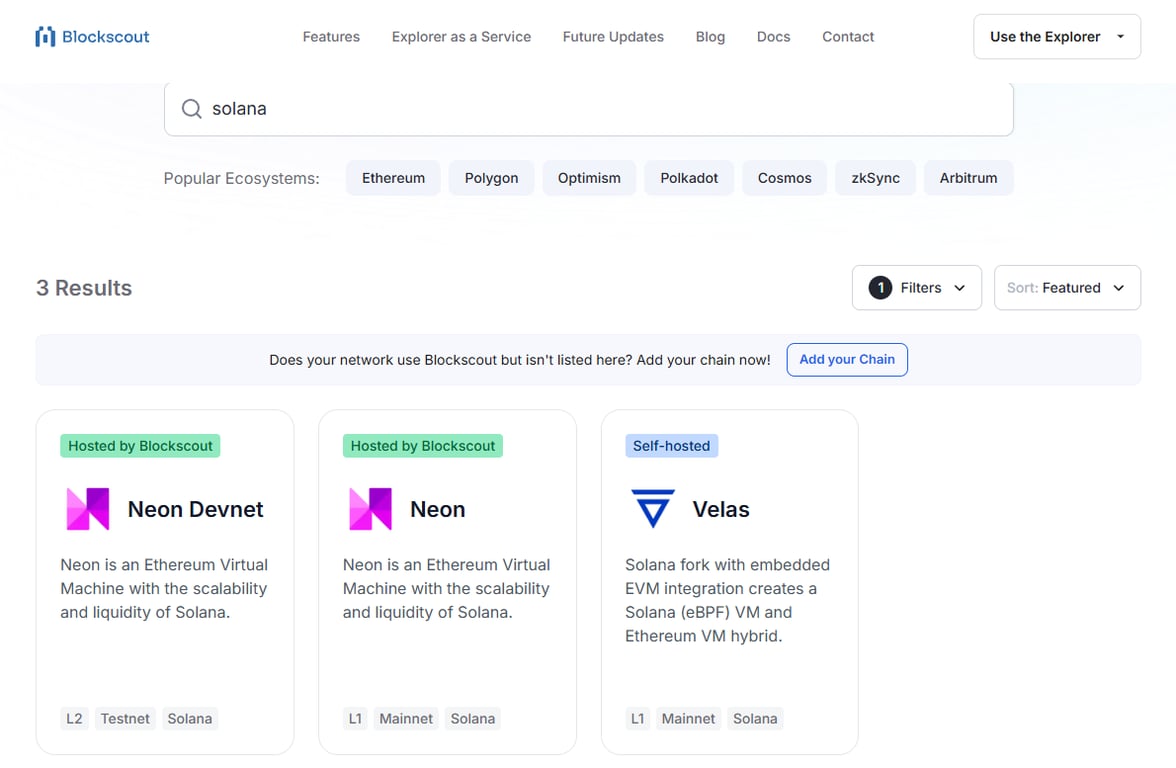Open Explorer as a Service page

click(x=461, y=37)
